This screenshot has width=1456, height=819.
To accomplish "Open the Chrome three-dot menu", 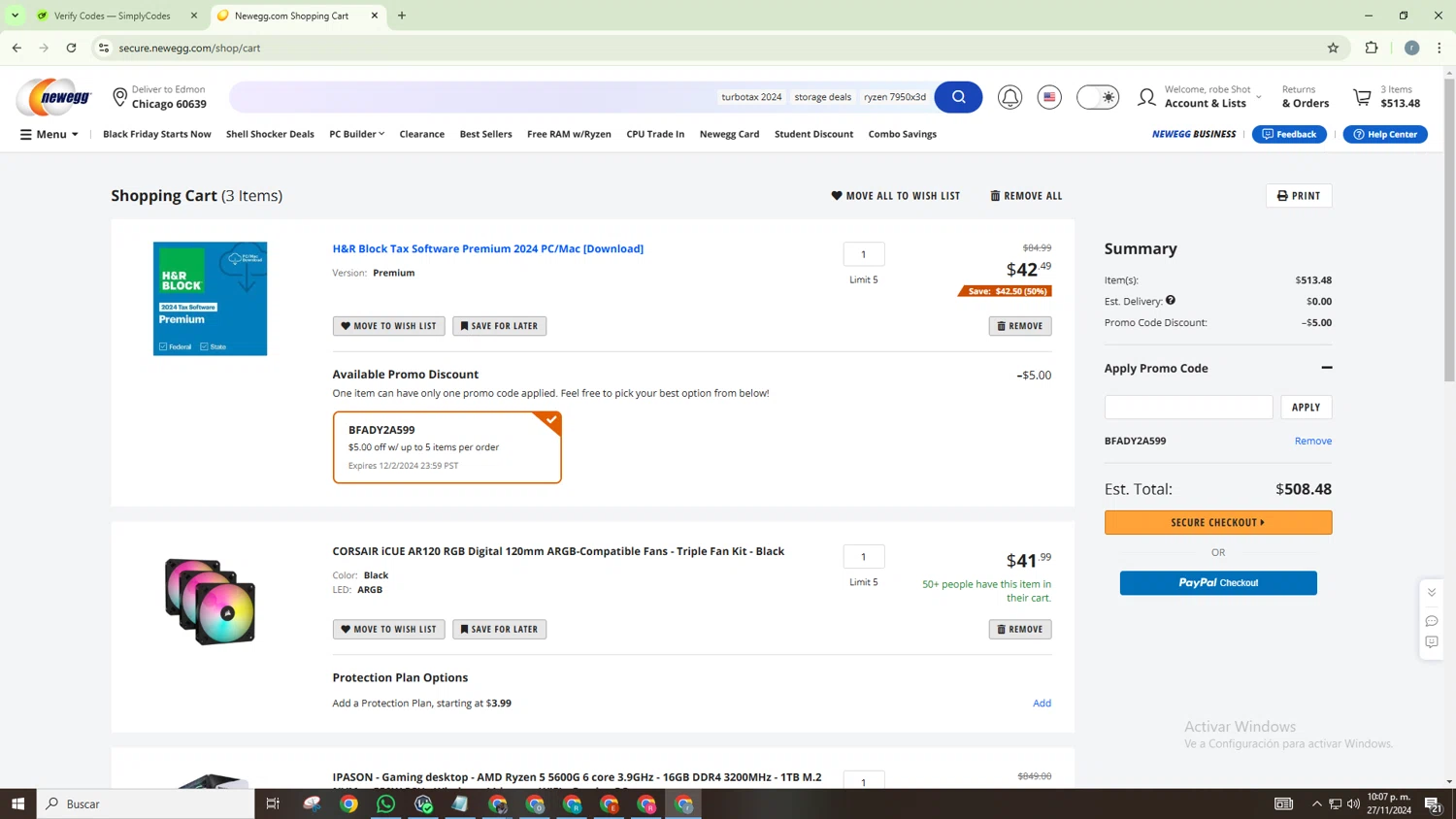I will 1439,48.
